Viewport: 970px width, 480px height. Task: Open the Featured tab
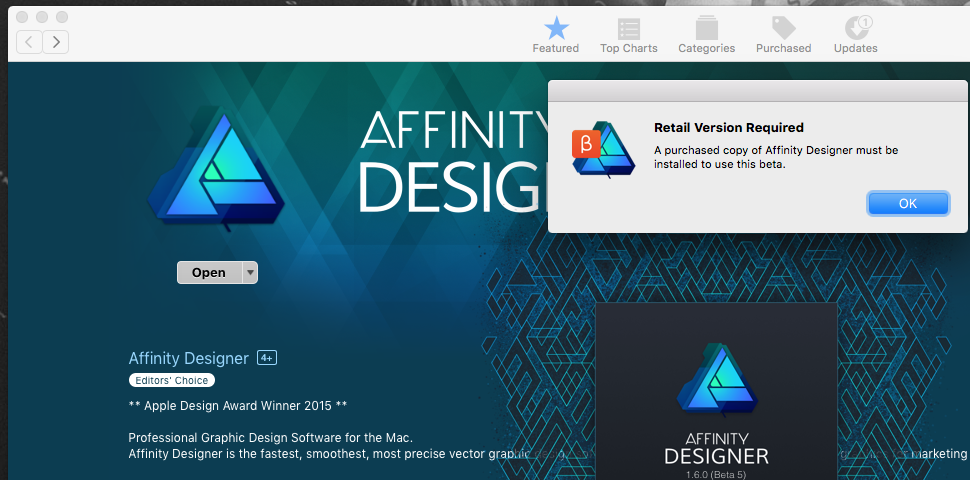click(556, 35)
